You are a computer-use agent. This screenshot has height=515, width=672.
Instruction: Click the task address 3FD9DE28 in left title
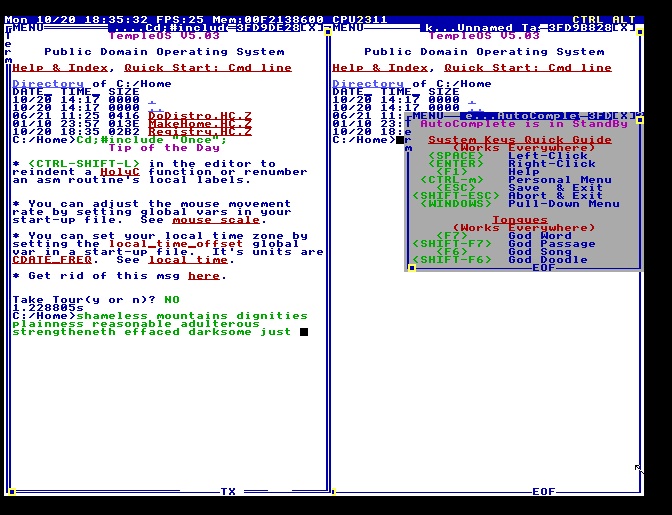tap(268, 28)
